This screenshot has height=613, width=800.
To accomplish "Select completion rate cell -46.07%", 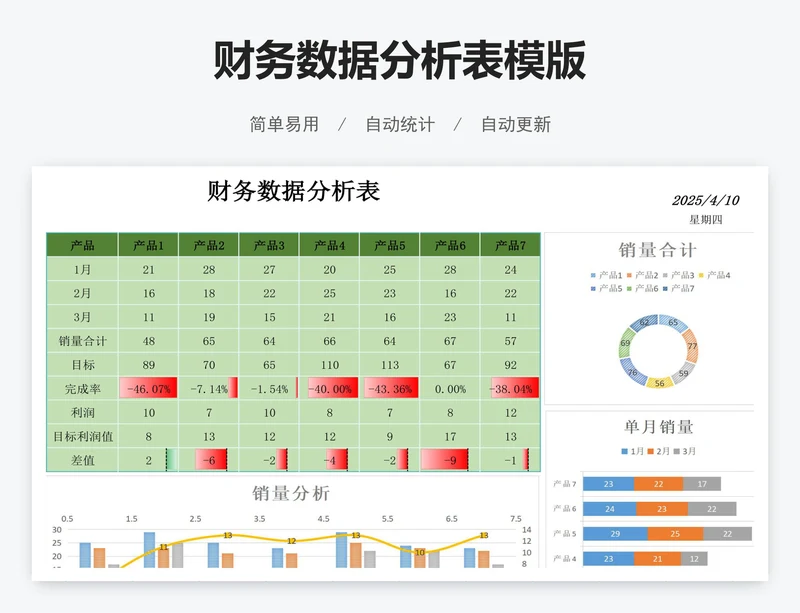I will 148,389.
